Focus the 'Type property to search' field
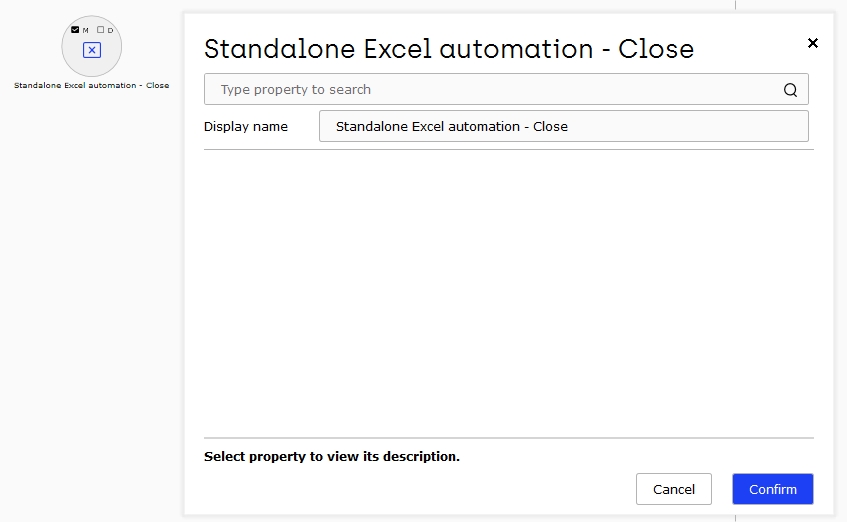This screenshot has height=522, width=847. (506, 89)
